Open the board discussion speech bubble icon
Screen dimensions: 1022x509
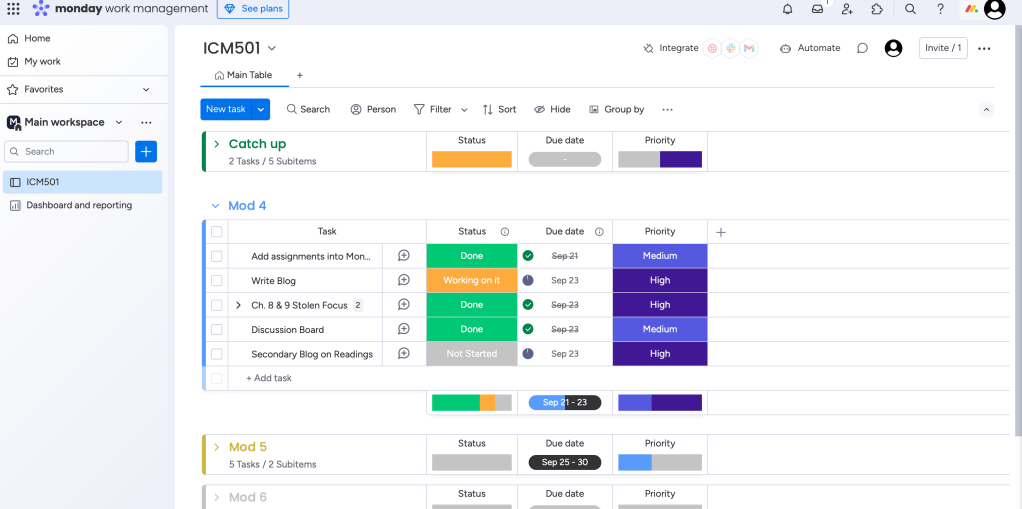pyautogui.click(x=862, y=48)
